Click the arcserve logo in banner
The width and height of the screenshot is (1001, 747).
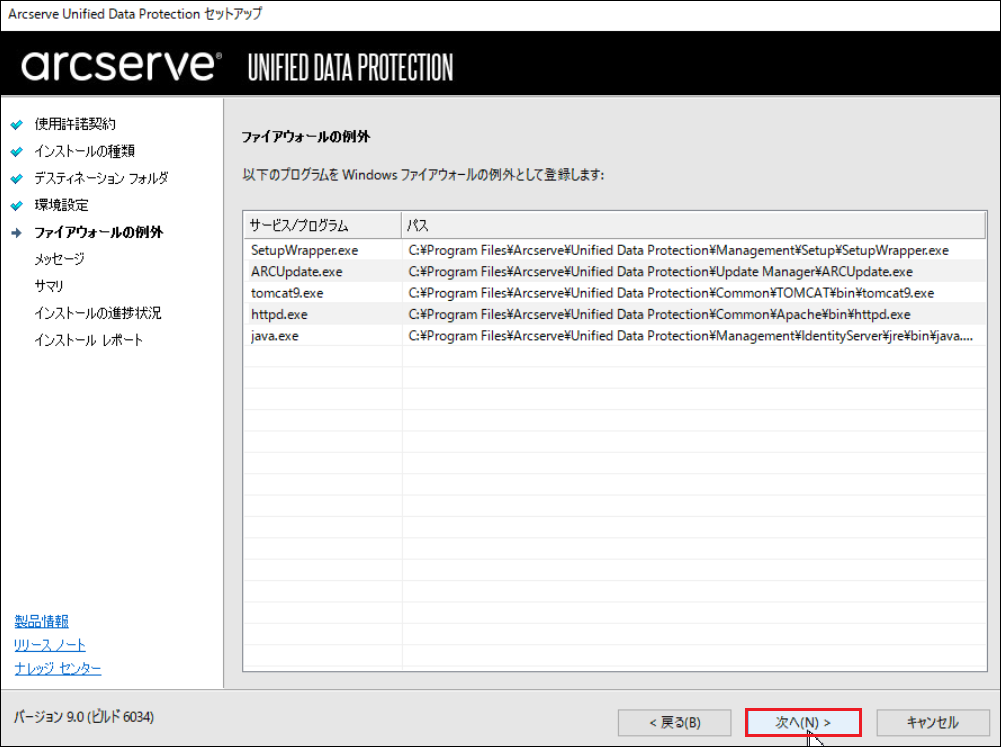(x=121, y=65)
